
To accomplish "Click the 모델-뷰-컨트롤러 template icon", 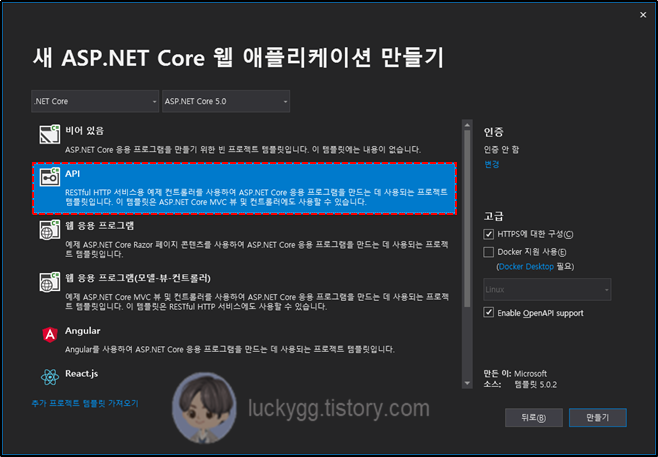I will (x=50, y=282).
